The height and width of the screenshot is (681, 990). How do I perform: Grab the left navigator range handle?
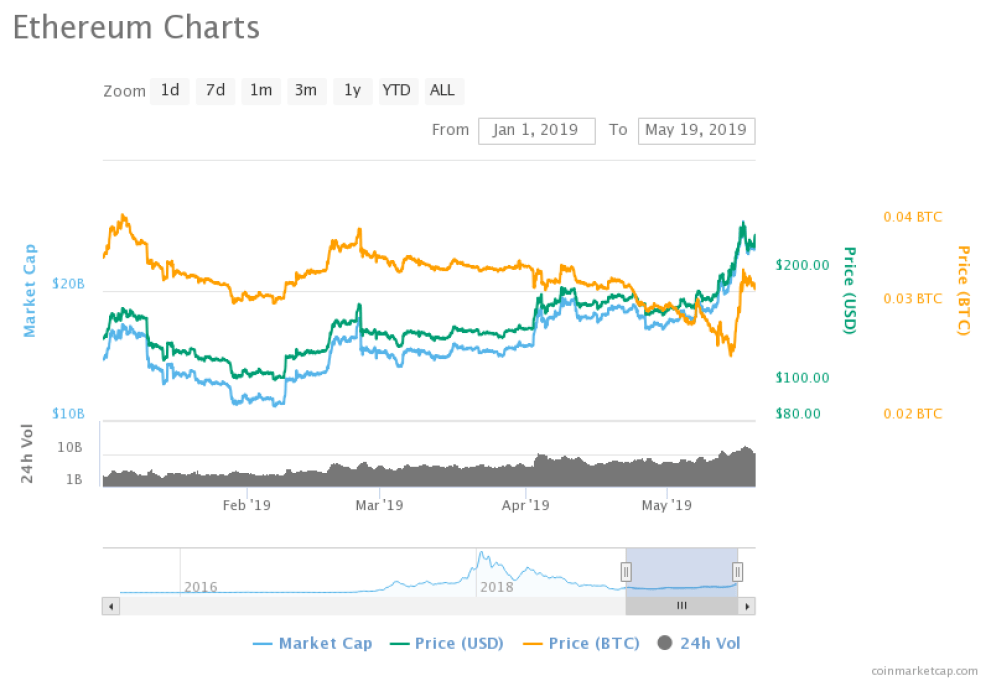pyautogui.click(x=626, y=572)
